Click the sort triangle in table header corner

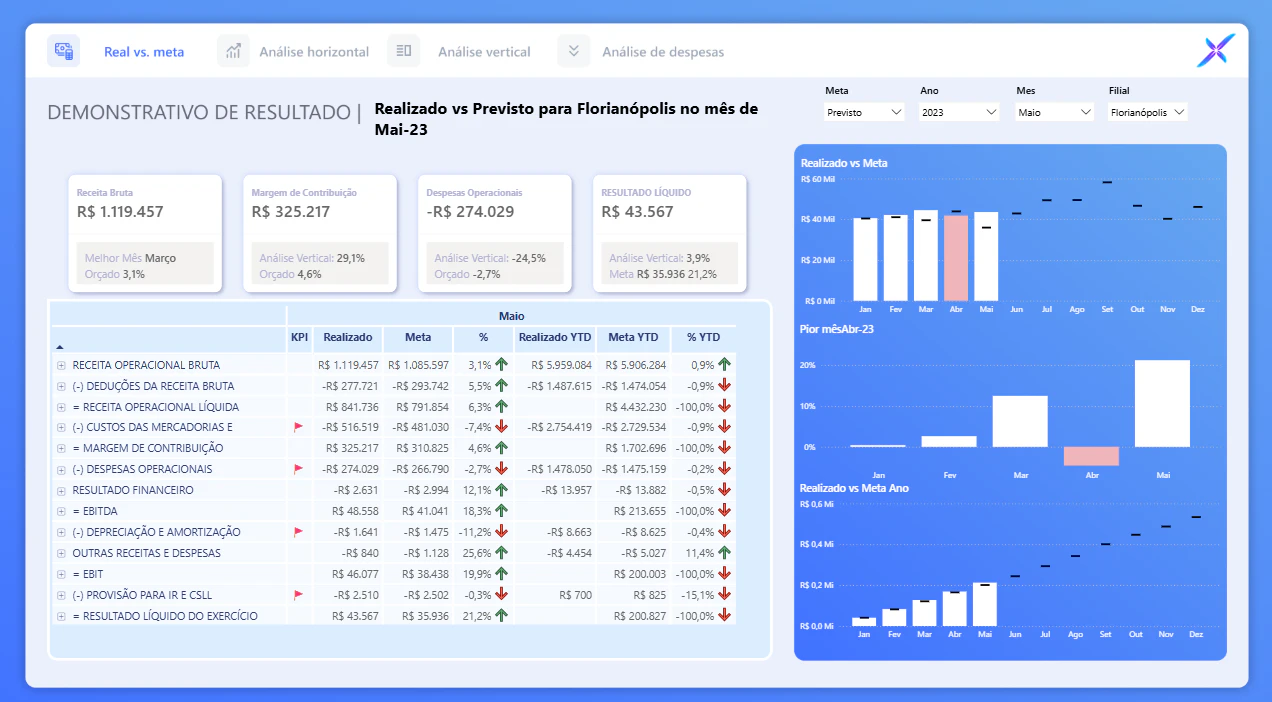click(x=58, y=346)
